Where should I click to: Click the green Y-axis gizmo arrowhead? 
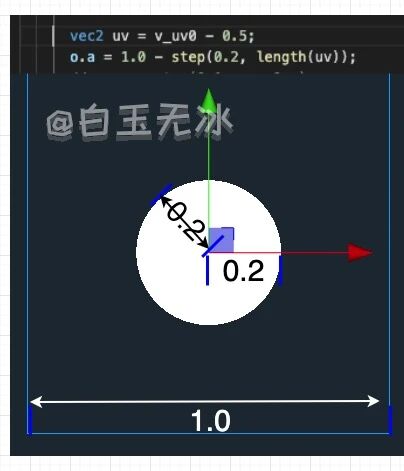point(208,98)
